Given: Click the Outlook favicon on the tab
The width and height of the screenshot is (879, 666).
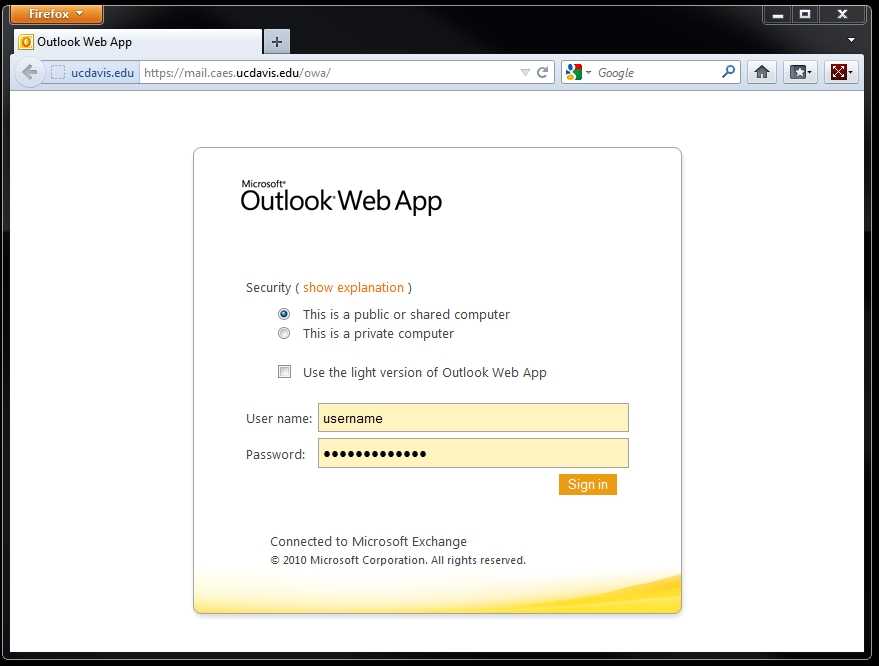Looking at the screenshot, I should 26,42.
